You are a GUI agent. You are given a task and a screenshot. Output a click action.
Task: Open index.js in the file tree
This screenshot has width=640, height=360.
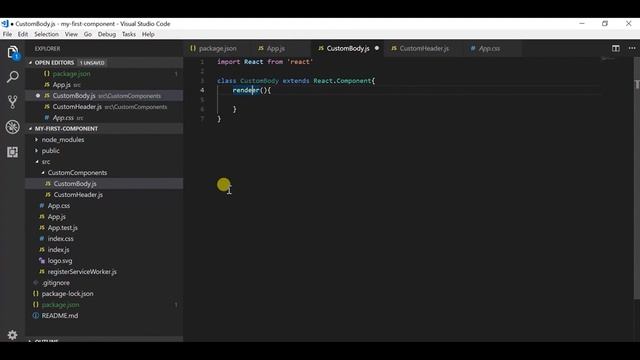point(58,249)
